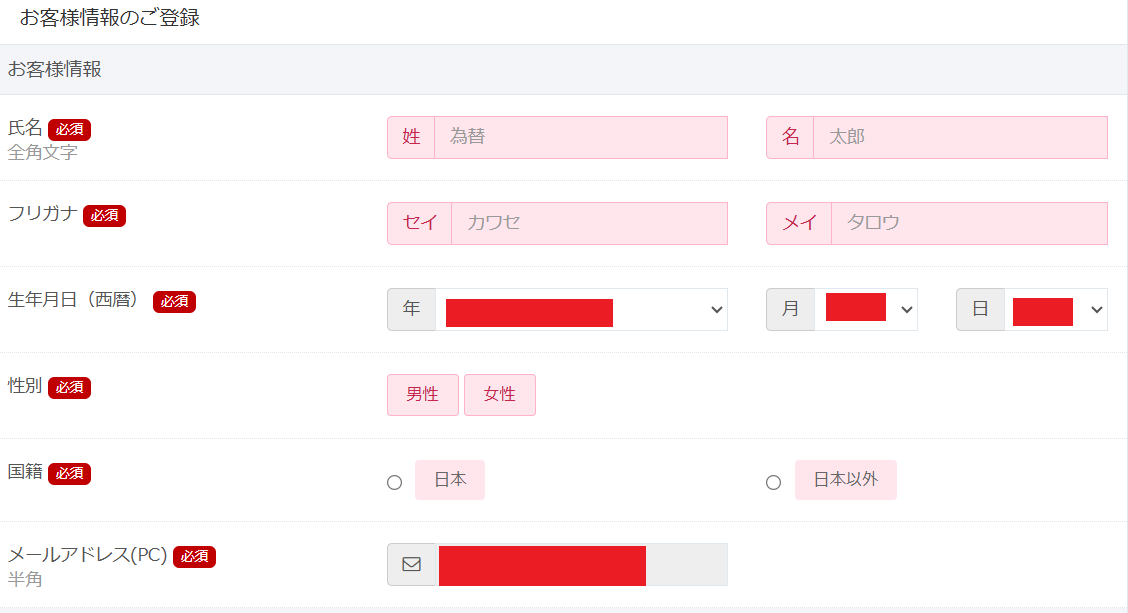
Task: Click the セイ prefix label box
Action: tap(420, 223)
